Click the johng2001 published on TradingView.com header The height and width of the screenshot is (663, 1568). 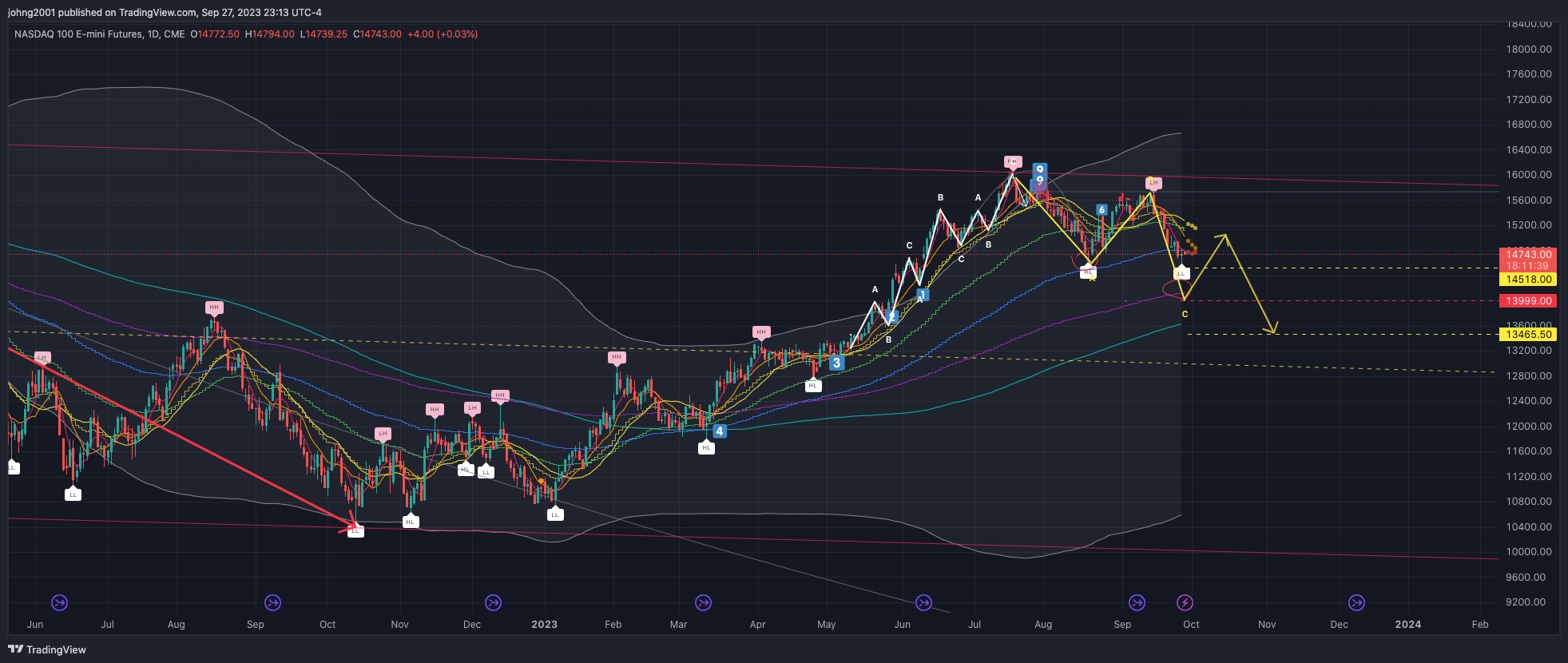coord(165,12)
